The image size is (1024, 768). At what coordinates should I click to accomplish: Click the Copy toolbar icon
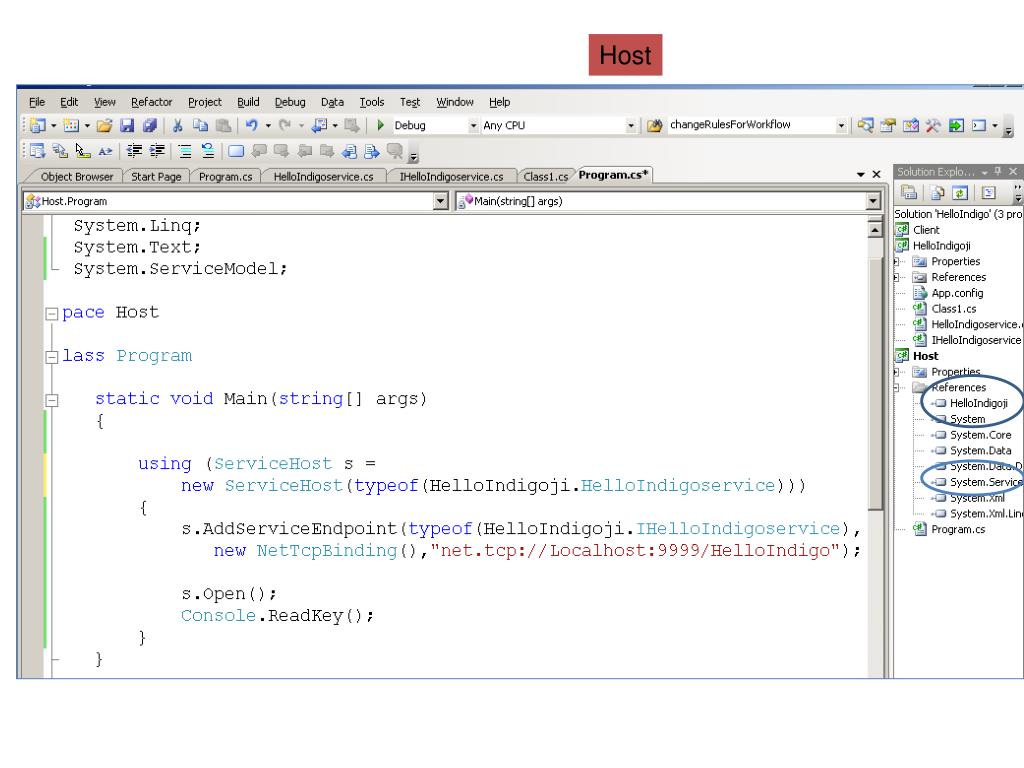point(200,125)
